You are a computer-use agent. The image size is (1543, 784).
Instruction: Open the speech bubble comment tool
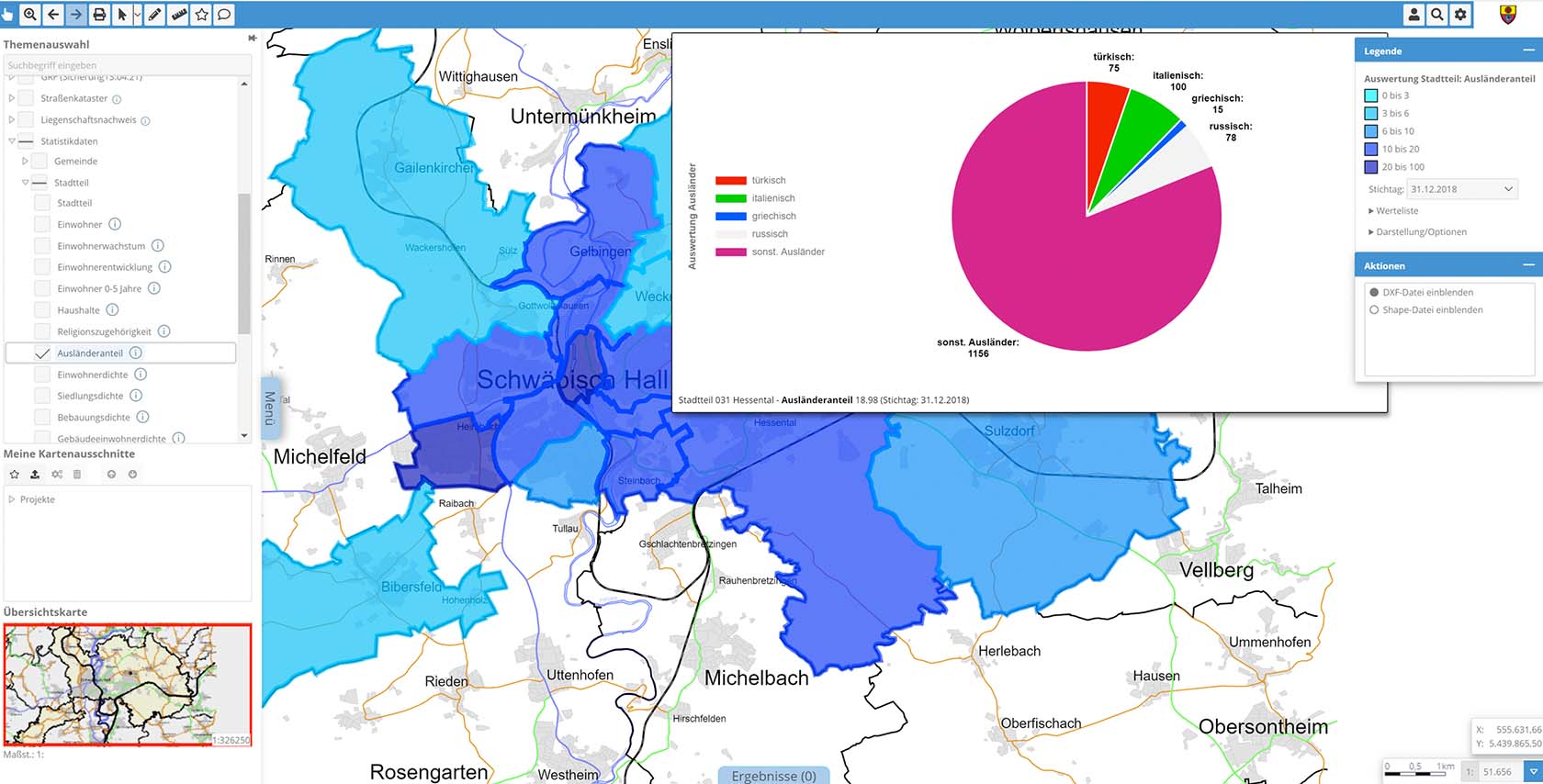coord(223,14)
